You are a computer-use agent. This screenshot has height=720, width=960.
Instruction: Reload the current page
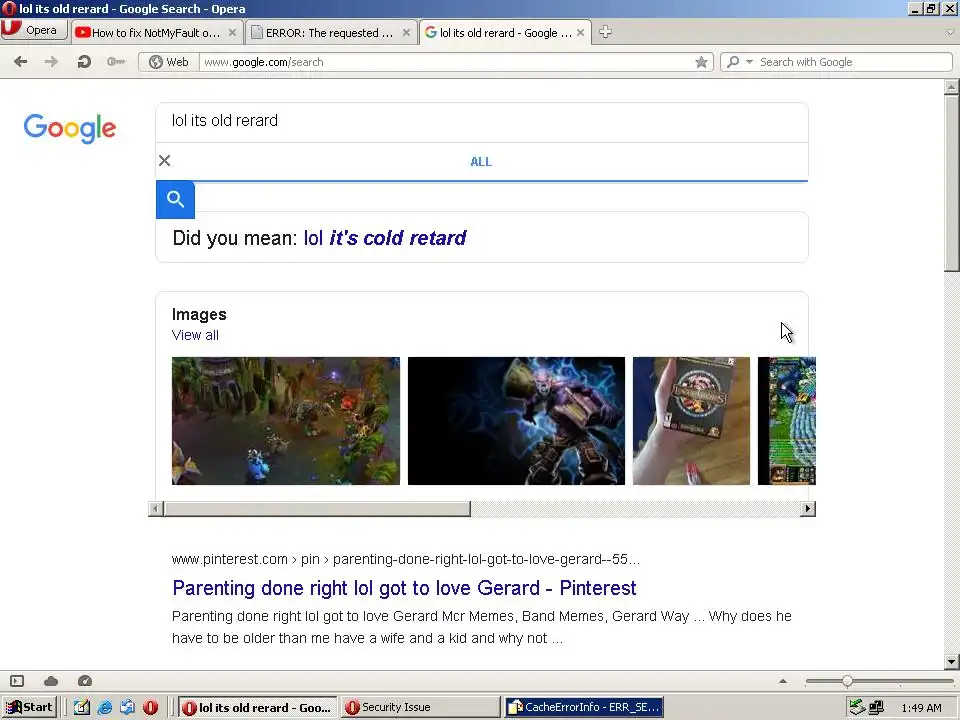pos(84,61)
